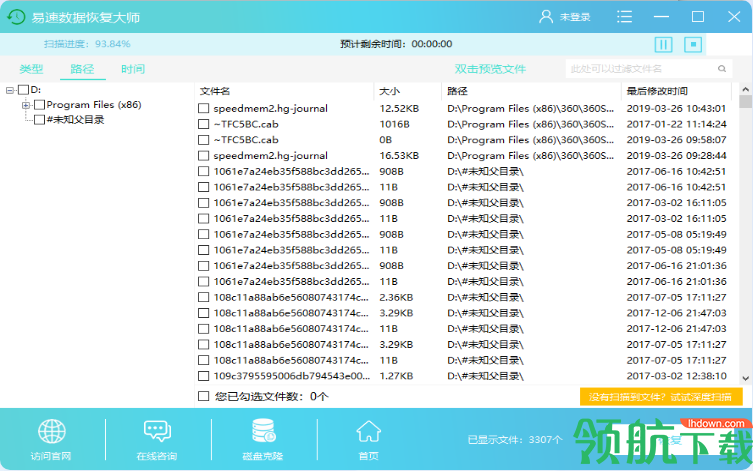Select the Program Files (x86) tree label

click(x=94, y=105)
